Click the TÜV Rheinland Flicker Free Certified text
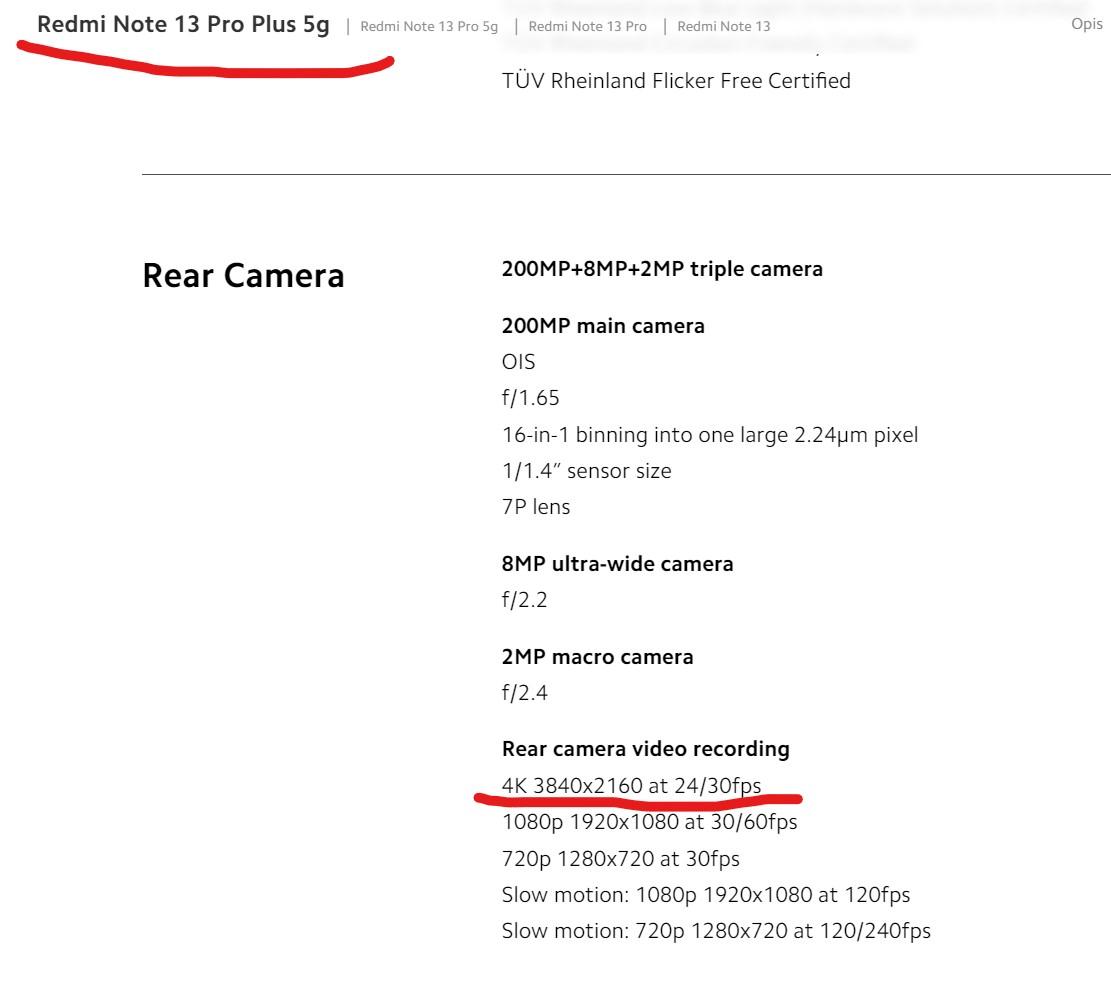 click(676, 81)
